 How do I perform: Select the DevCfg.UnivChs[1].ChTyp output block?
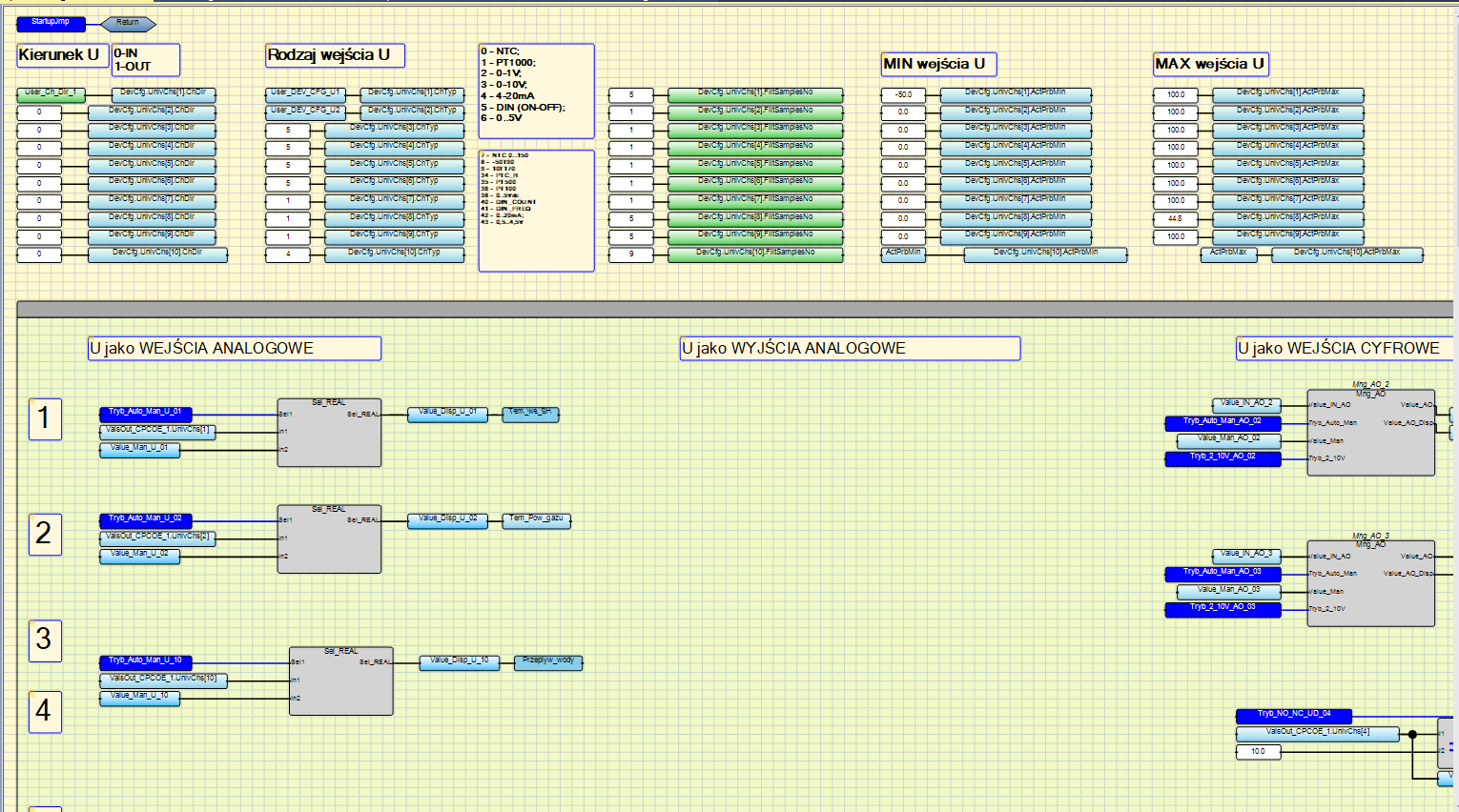click(x=412, y=94)
